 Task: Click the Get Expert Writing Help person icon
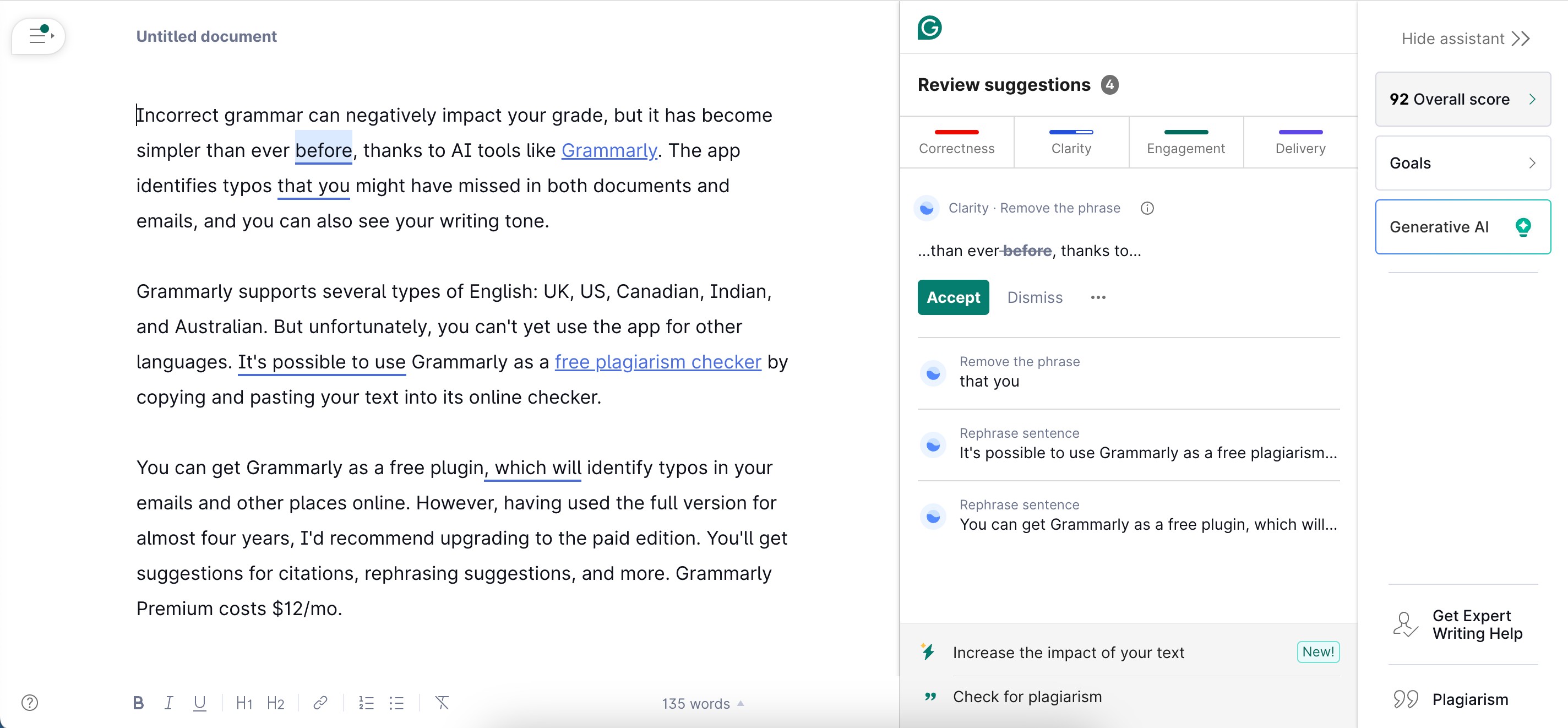pos(1405,624)
